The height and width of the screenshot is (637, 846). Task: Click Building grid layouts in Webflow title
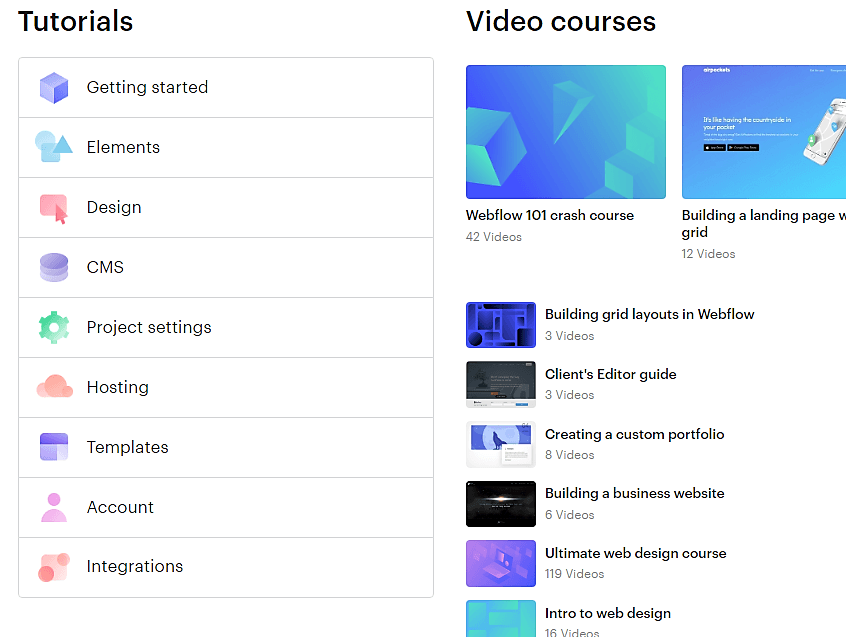(x=650, y=314)
